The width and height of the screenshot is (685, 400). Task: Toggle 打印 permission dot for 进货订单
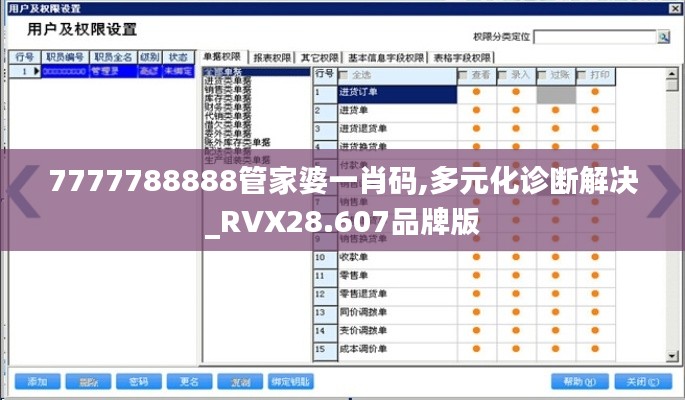click(x=595, y=92)
